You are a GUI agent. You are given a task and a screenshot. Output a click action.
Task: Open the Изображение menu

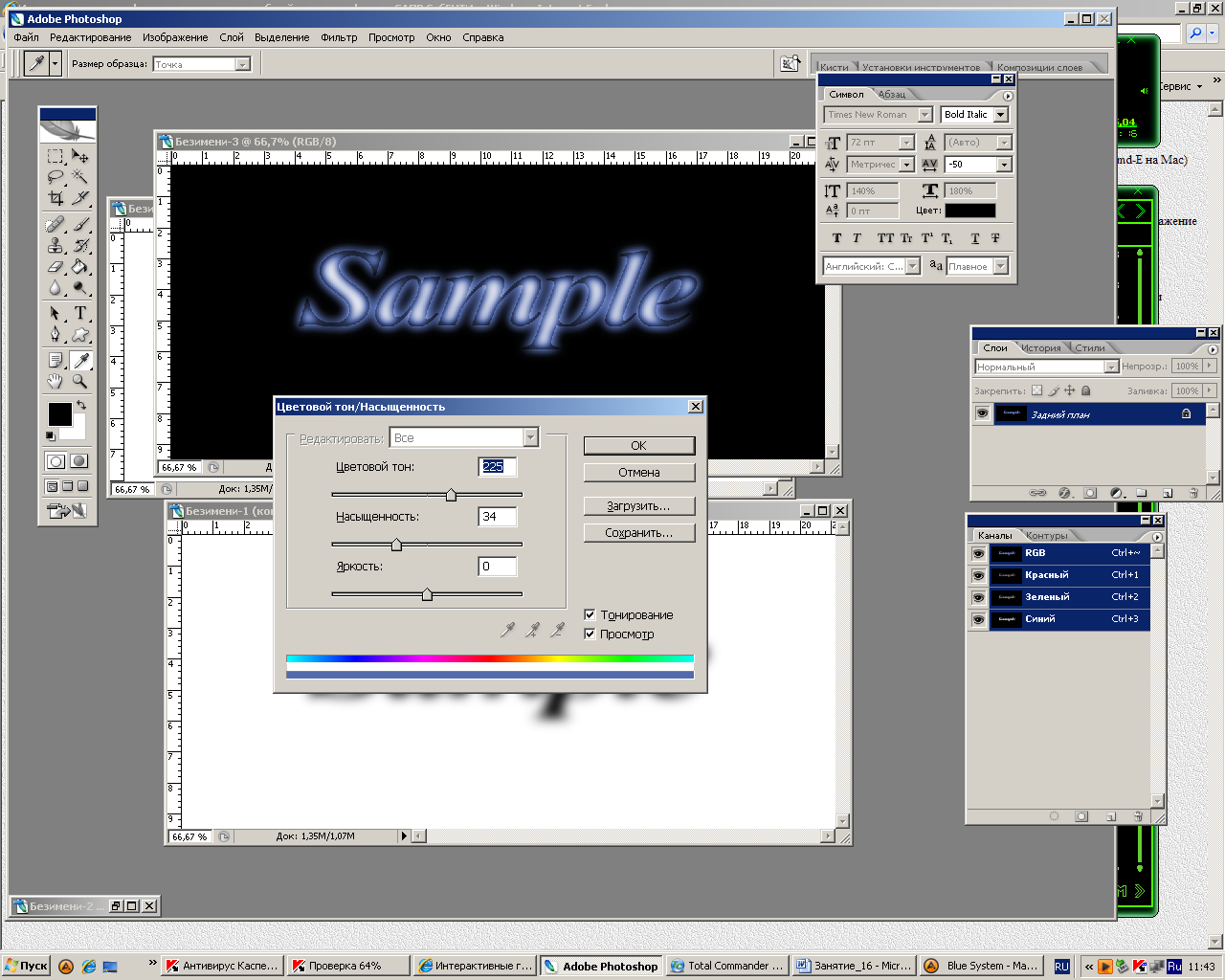[x=175, y=37]
